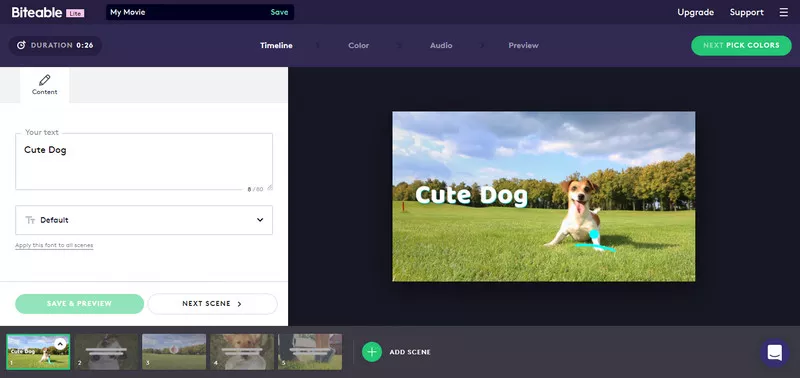Select scene 4 thumbnail

pyautogui.click(x=242, y=352)
